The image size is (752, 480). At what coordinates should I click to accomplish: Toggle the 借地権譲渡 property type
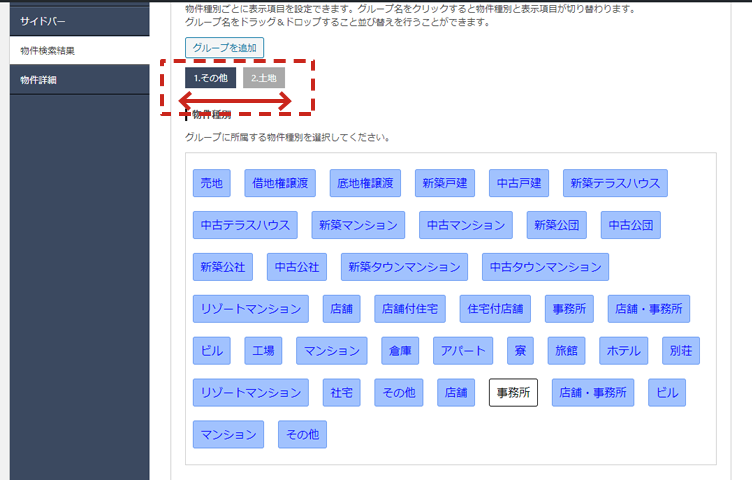280,183
